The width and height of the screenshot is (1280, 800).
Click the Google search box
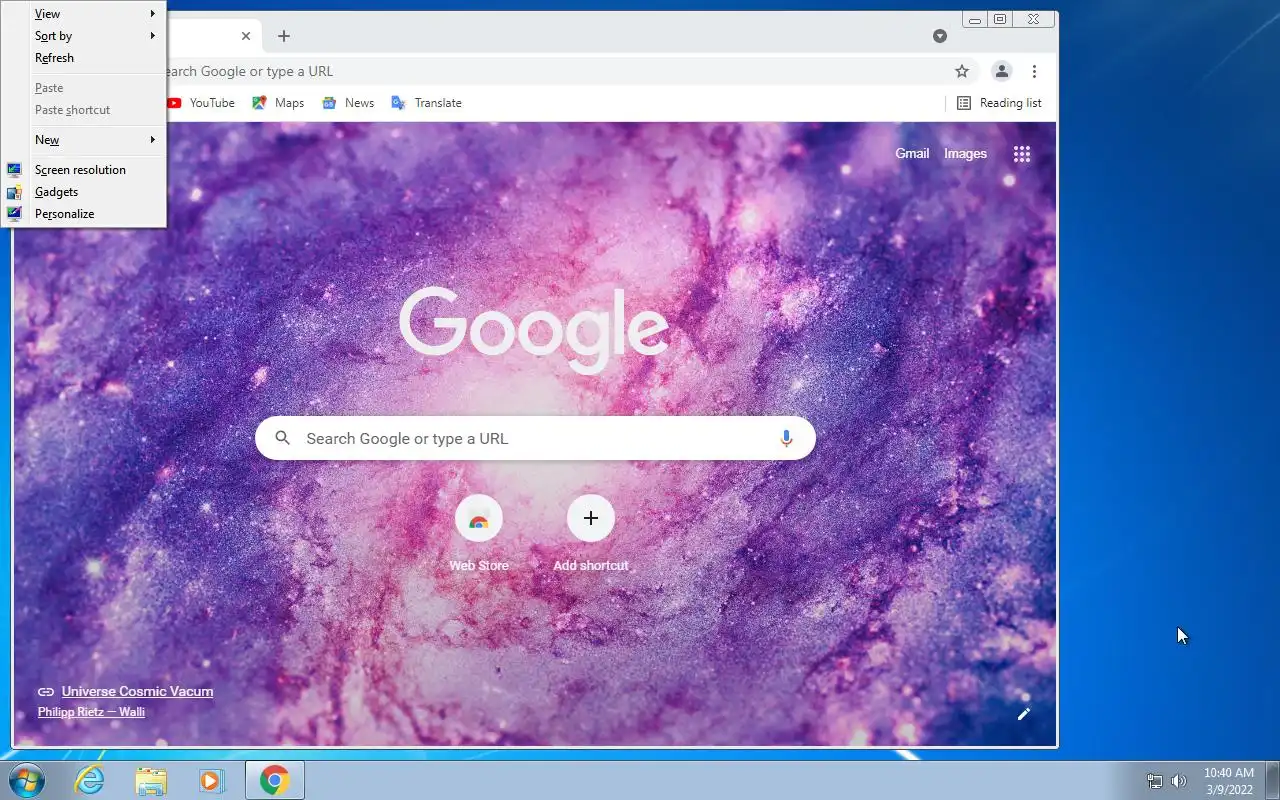(535, 438)
